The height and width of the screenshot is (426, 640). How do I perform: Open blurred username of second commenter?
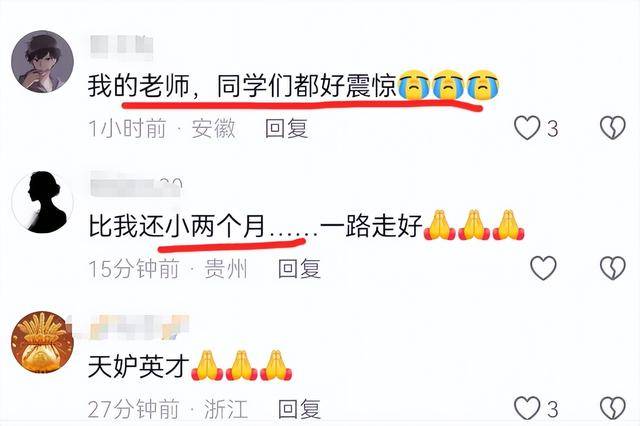coord(136,186)
